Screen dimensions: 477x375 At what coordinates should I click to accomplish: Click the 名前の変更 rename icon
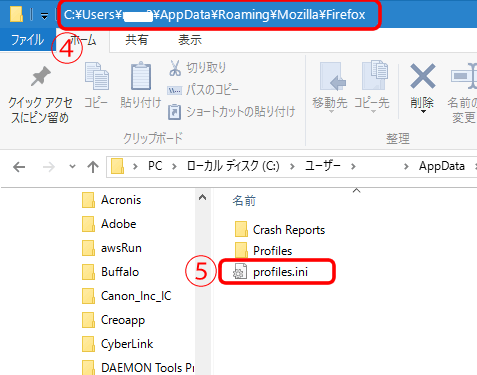465,76
